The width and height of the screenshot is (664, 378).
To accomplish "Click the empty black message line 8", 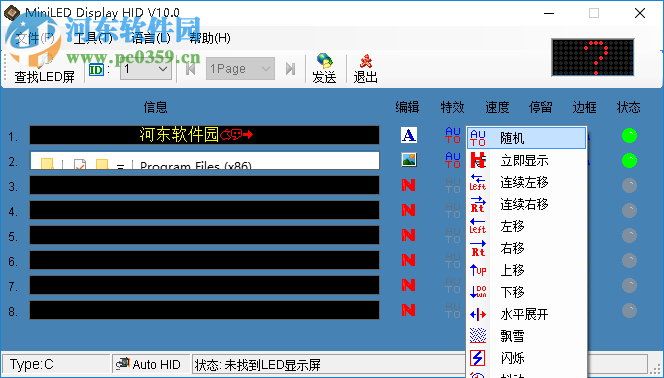I will 205,310.
